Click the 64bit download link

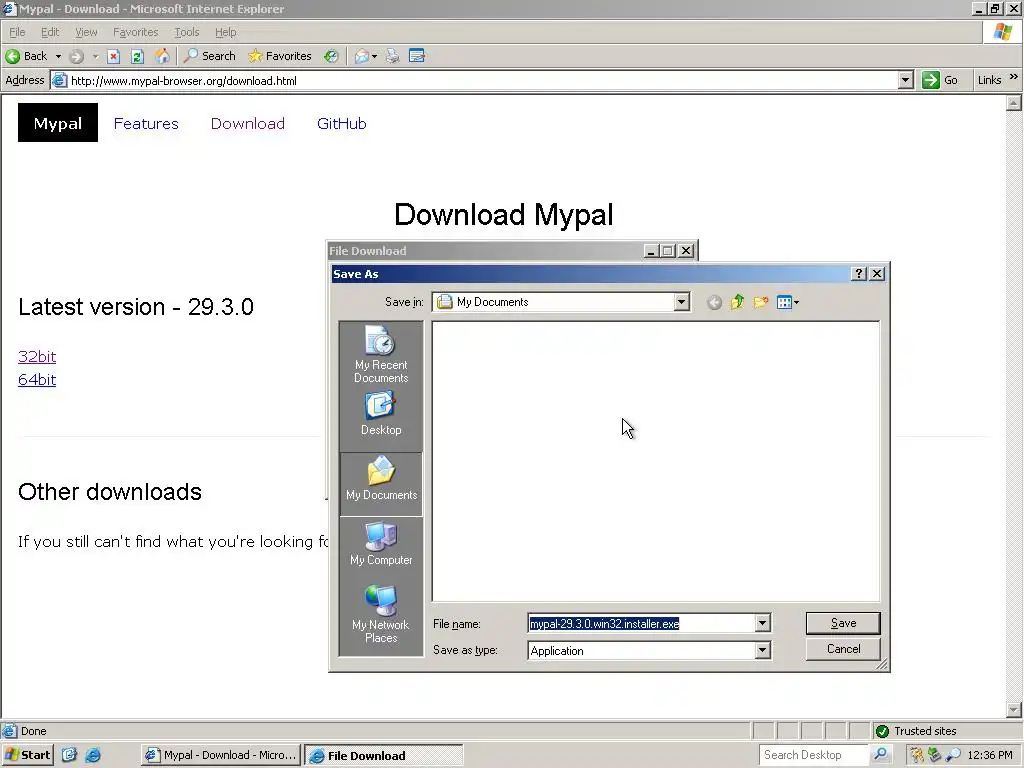[x=37, y=379]
